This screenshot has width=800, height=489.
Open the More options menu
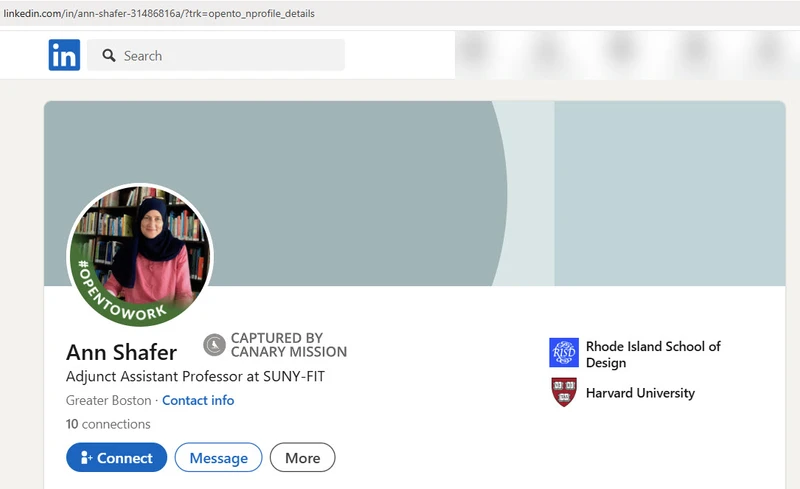pos(302,458)
